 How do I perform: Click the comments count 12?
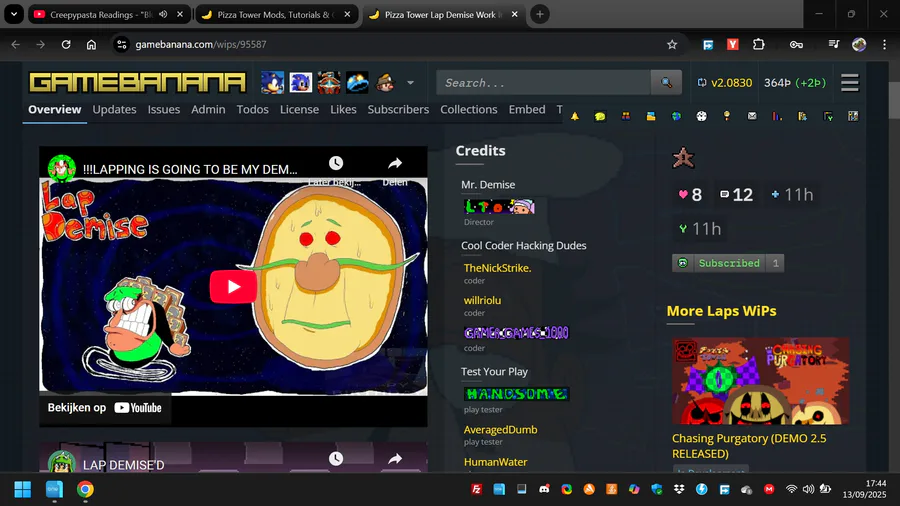point(736,195)
